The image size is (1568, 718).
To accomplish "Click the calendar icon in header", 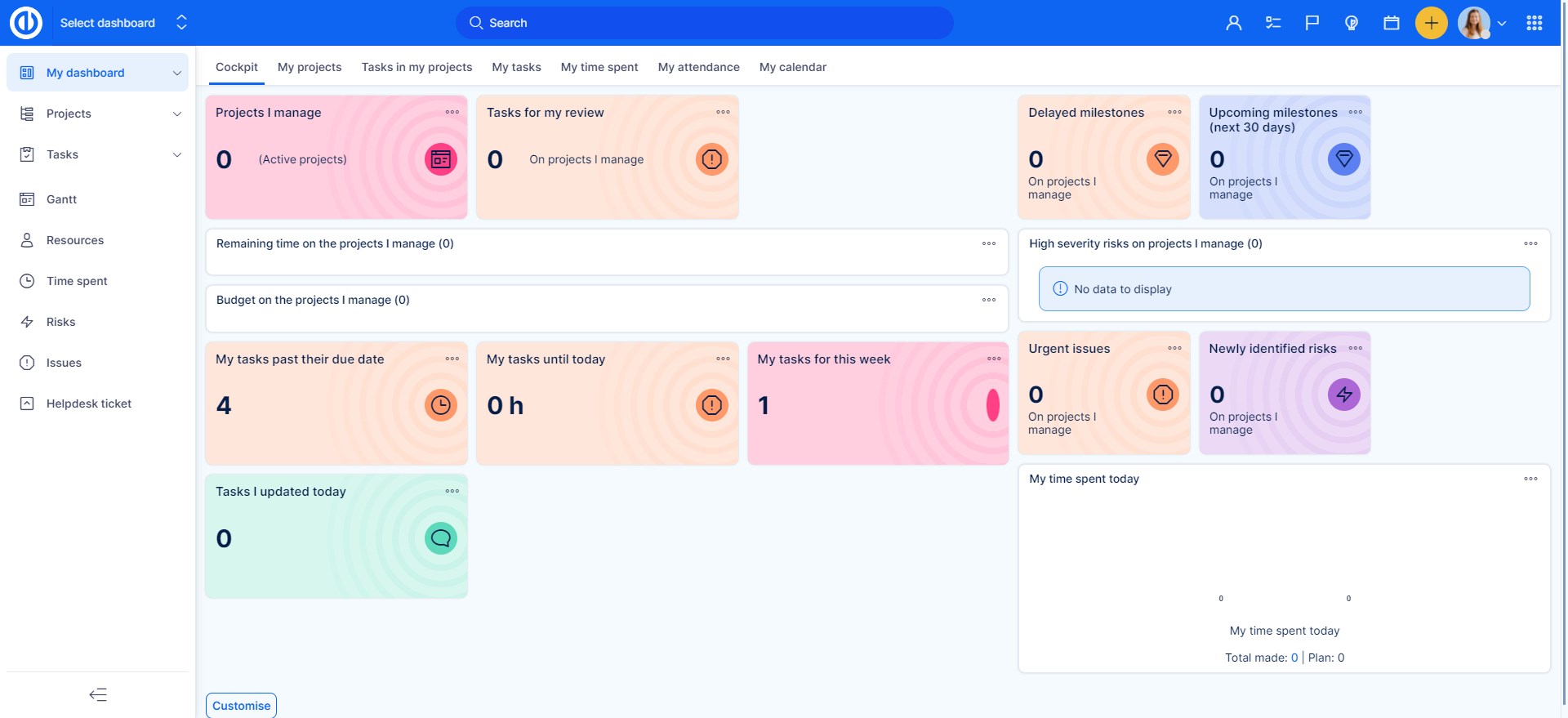I will point(1392,23).
